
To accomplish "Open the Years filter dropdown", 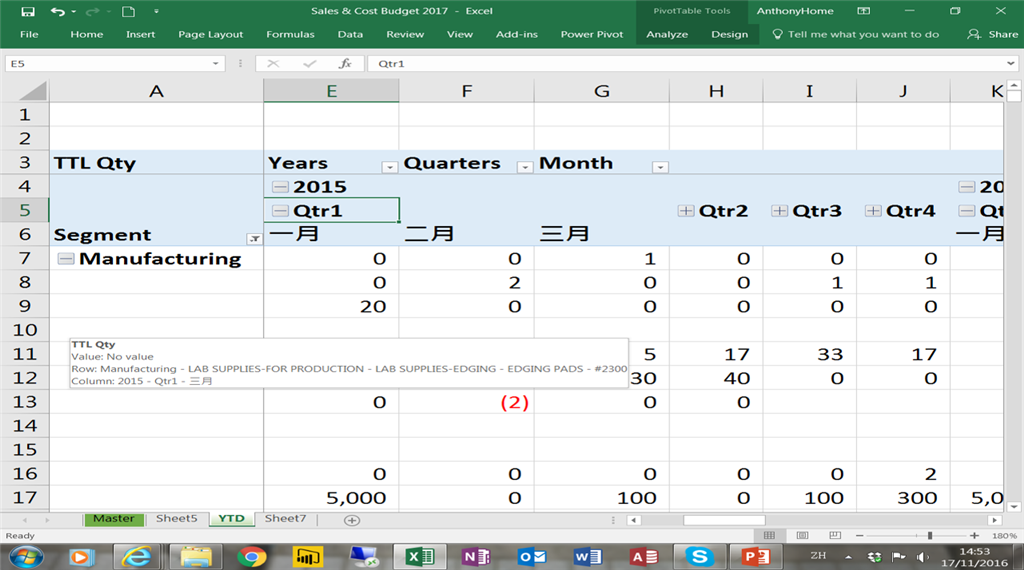I will (389, 167).
